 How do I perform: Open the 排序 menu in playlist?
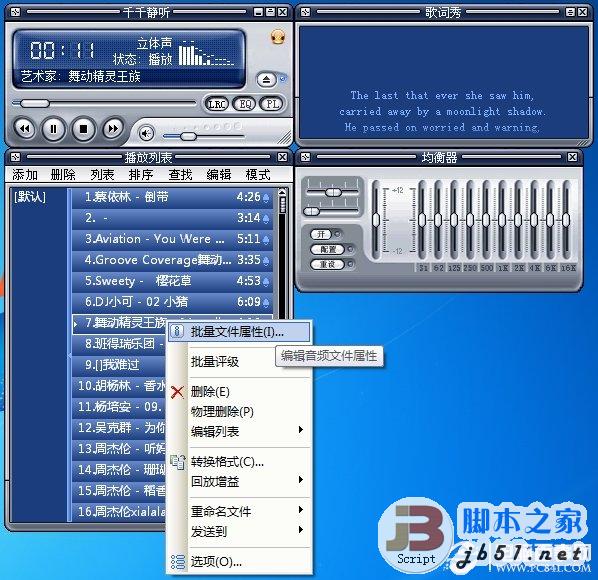141,175
